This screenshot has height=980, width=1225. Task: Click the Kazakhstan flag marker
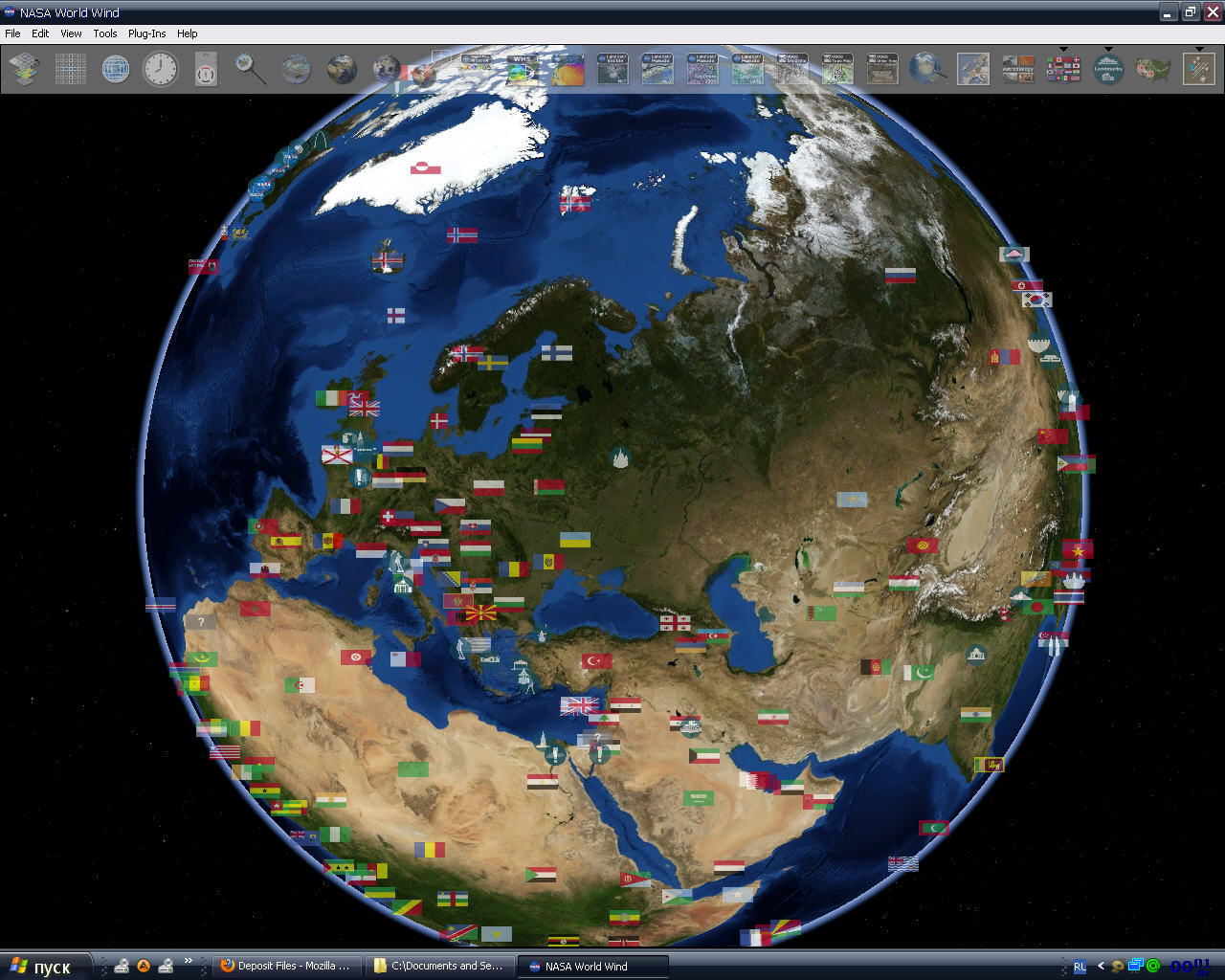852,500
